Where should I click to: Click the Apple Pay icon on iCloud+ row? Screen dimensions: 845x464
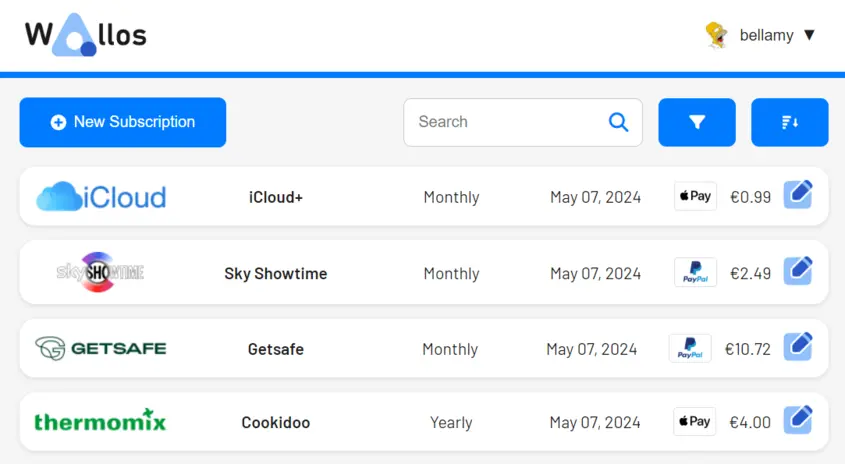click(x=695, y=197)
